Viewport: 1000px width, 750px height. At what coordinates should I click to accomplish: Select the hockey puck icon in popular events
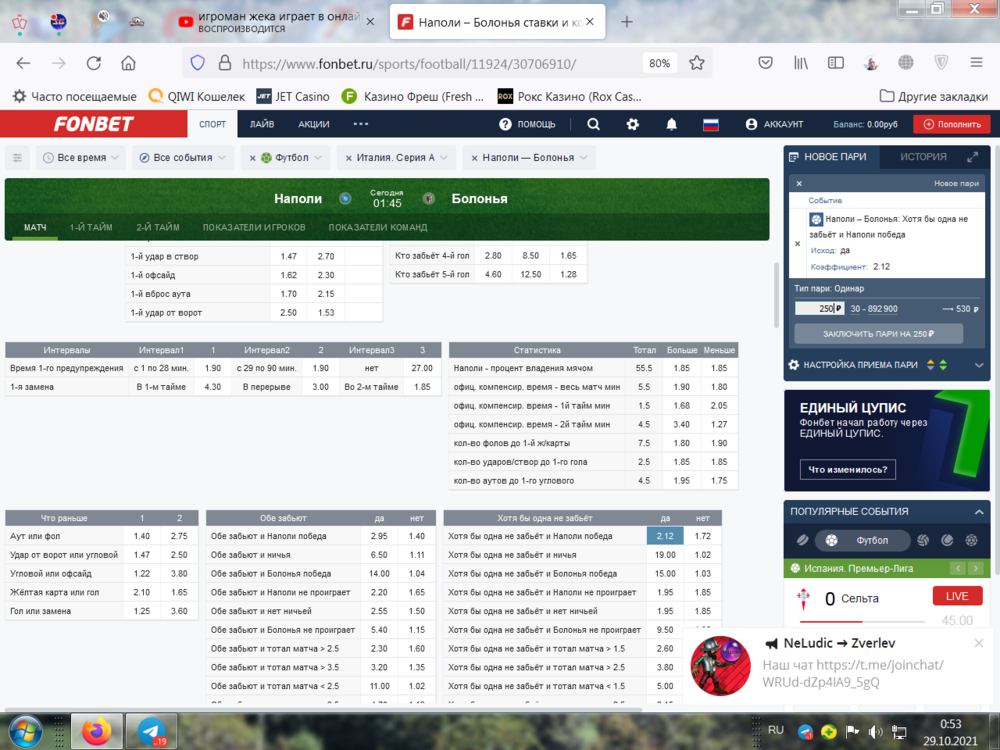click(x=802, y=540)
